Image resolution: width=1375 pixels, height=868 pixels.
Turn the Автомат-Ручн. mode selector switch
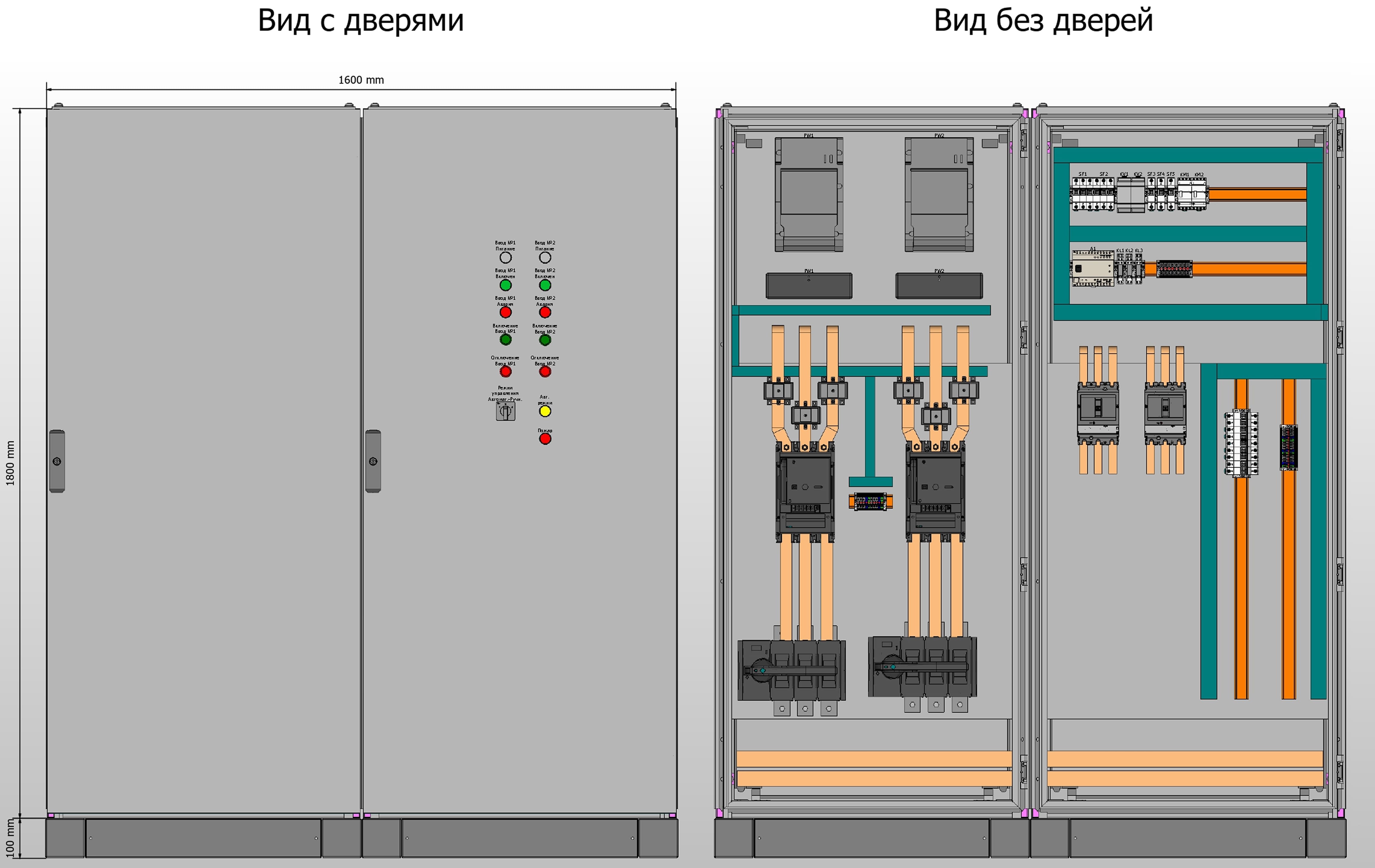(x=505, y=411)
